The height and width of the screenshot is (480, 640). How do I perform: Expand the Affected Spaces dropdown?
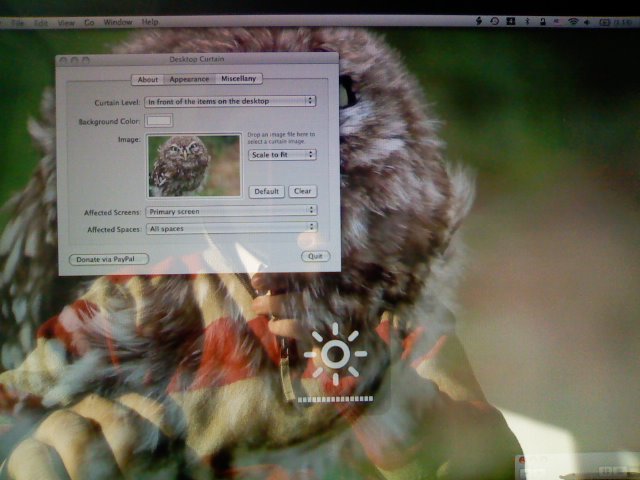232,228
